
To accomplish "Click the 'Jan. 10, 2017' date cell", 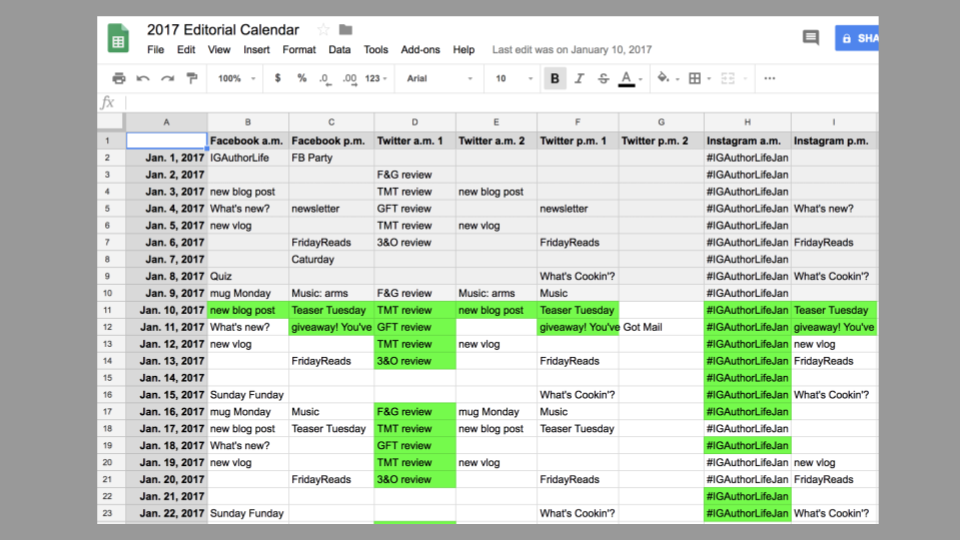I will [167, 310].
